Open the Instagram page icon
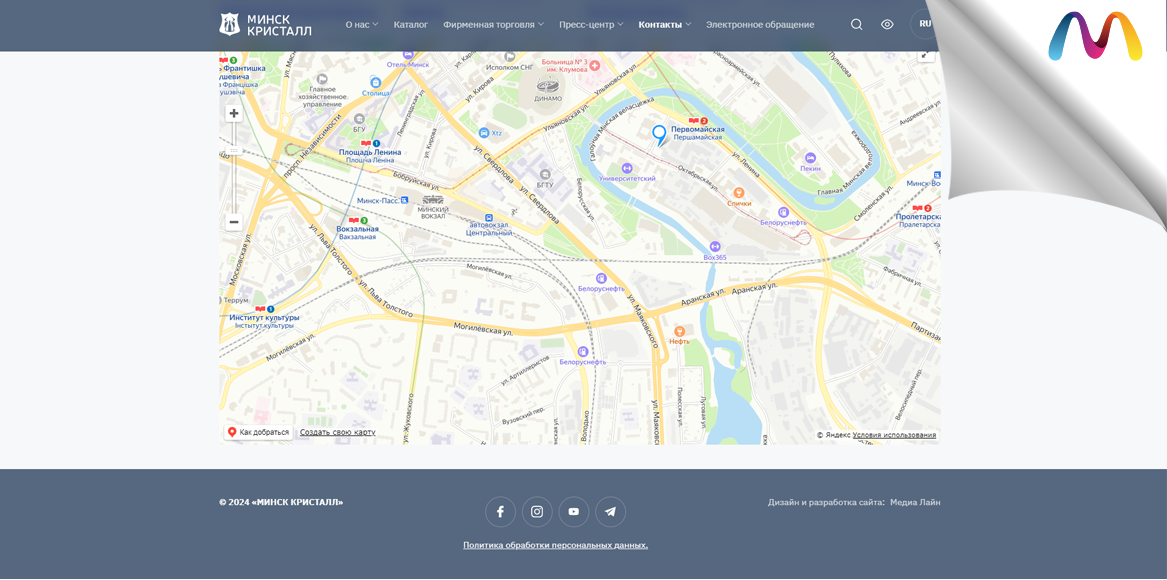 (537, 512)
